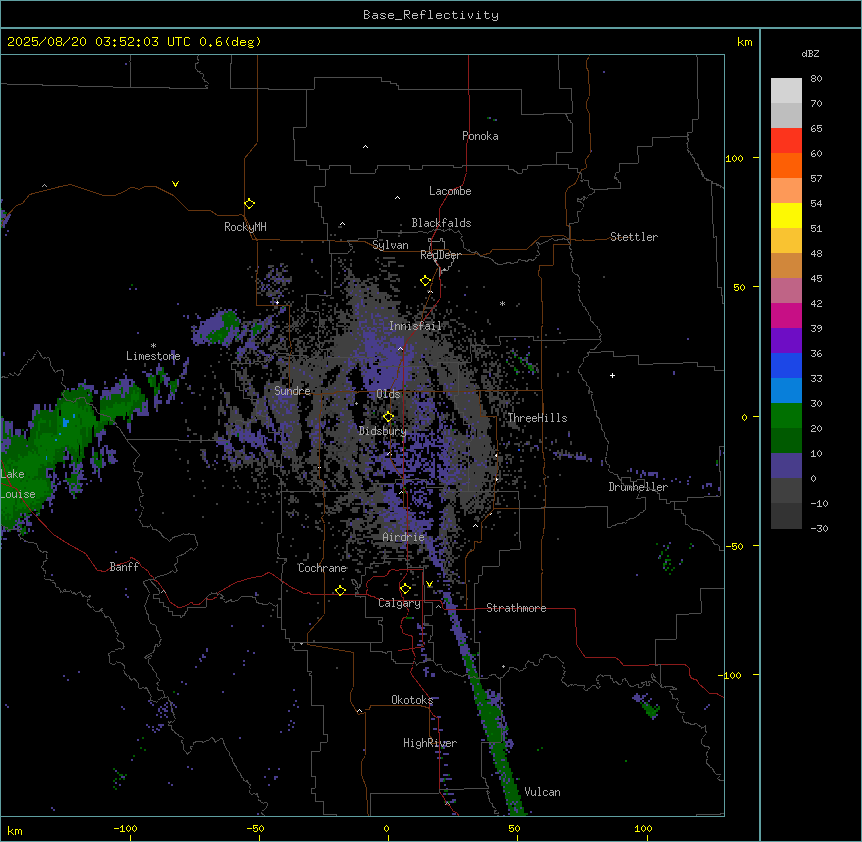Click the -50 tick label on horizontal axis
The width and height of the screenshot is (862, 842).
coord(255,828)
